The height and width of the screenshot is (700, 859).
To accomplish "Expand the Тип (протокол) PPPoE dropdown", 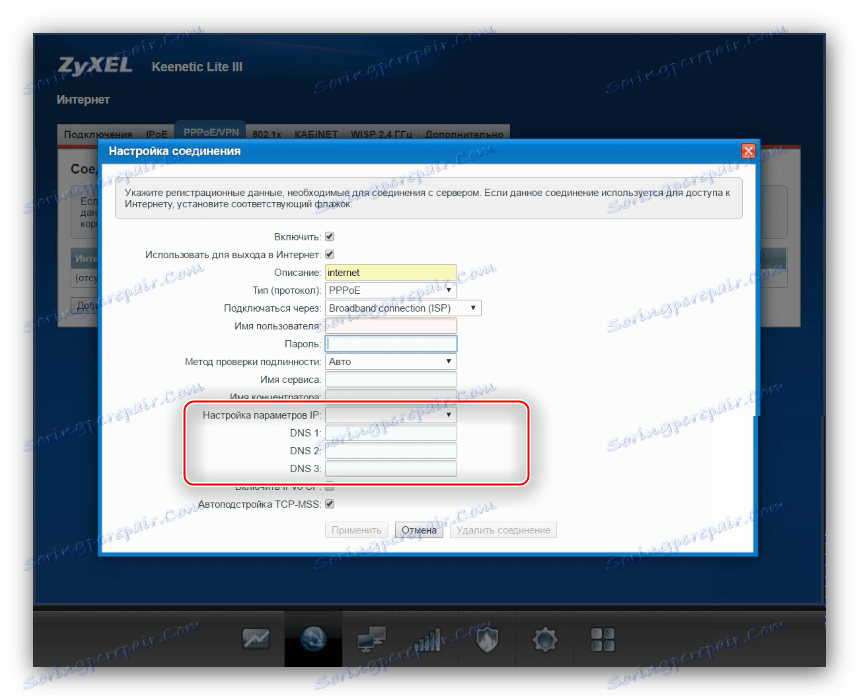I will [x=391, y=290].
